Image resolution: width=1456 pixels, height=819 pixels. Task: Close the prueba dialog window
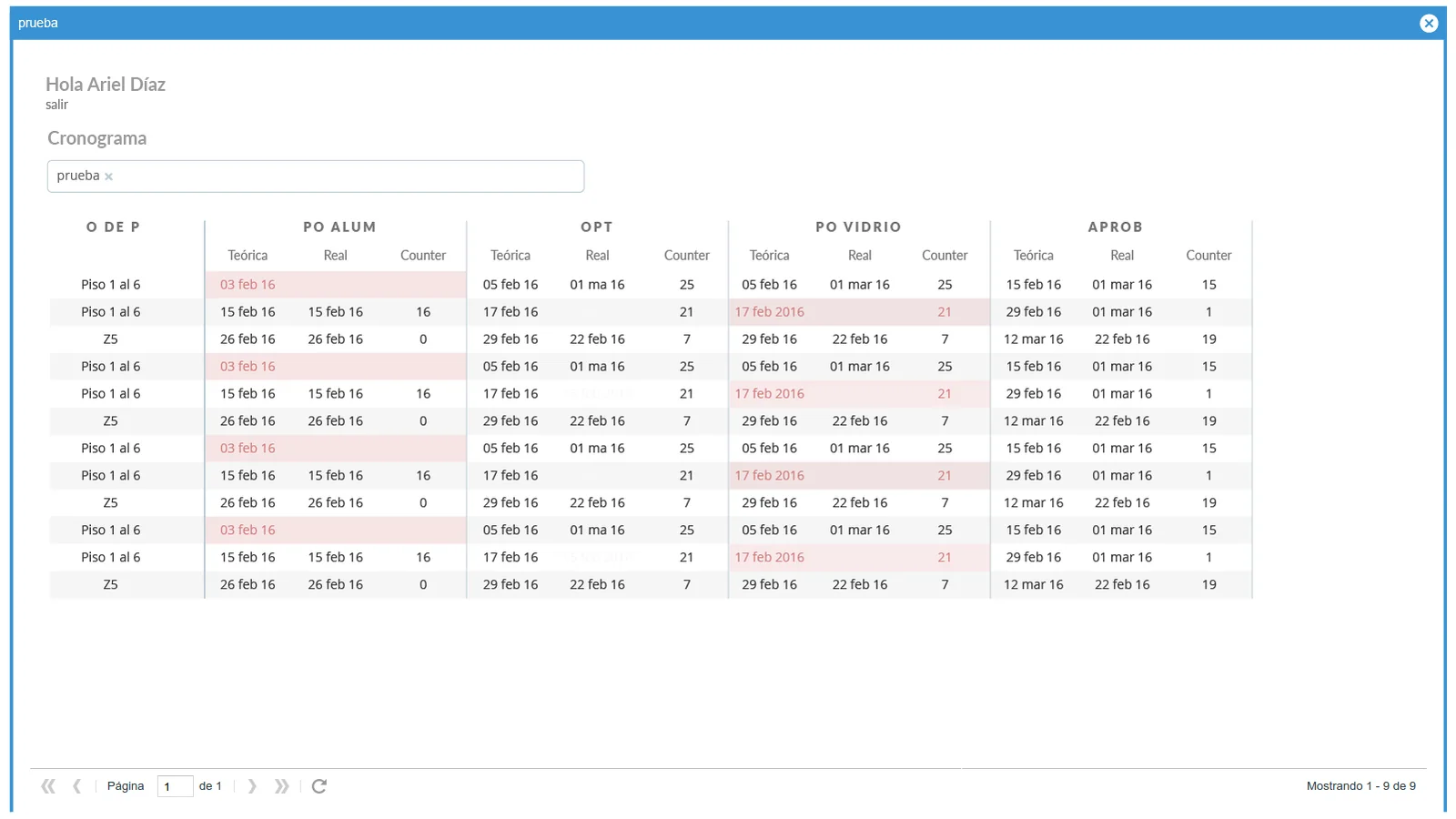(x=1429, y=24)
